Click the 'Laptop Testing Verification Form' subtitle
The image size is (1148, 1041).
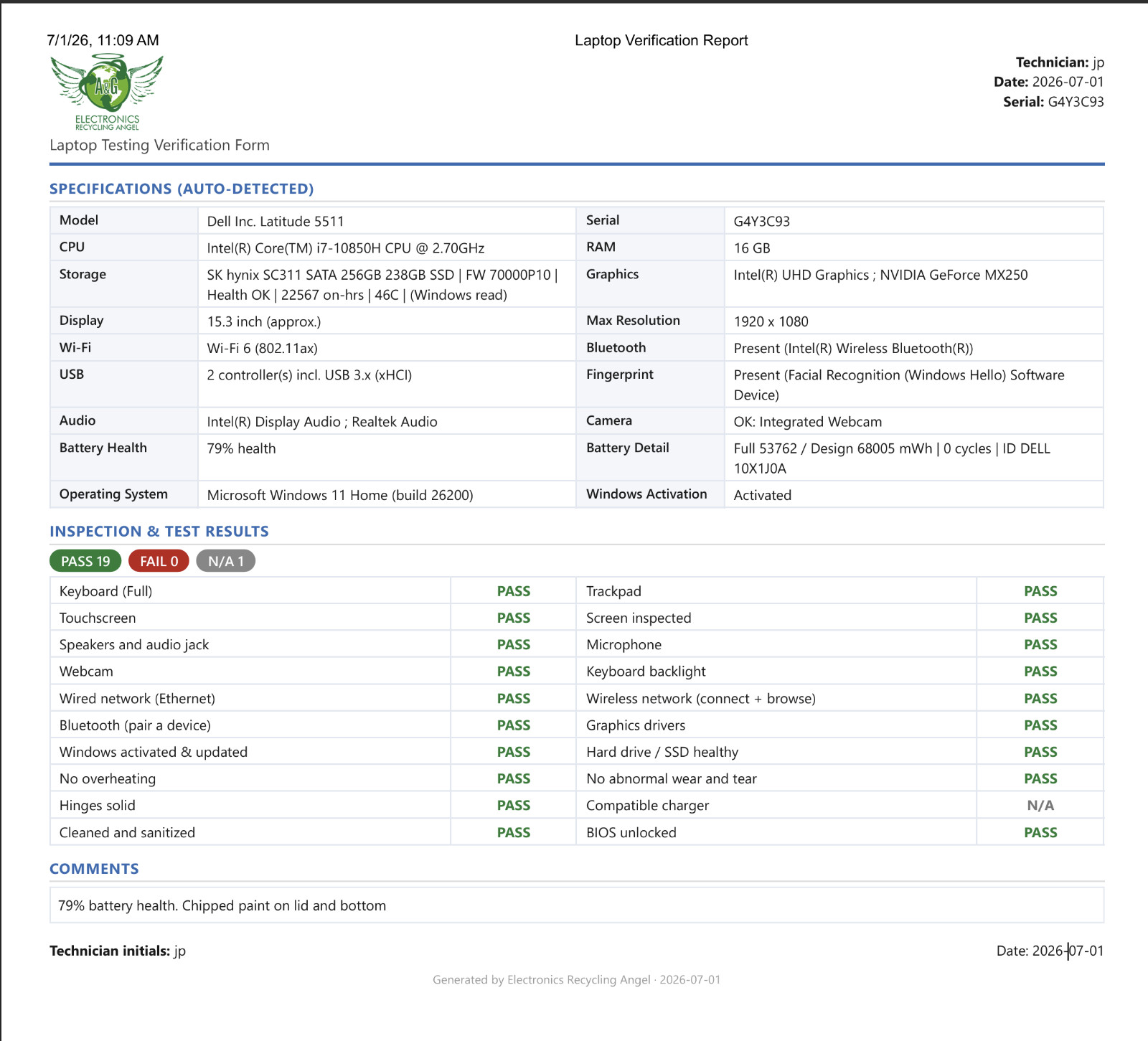(x=159, y=145)
